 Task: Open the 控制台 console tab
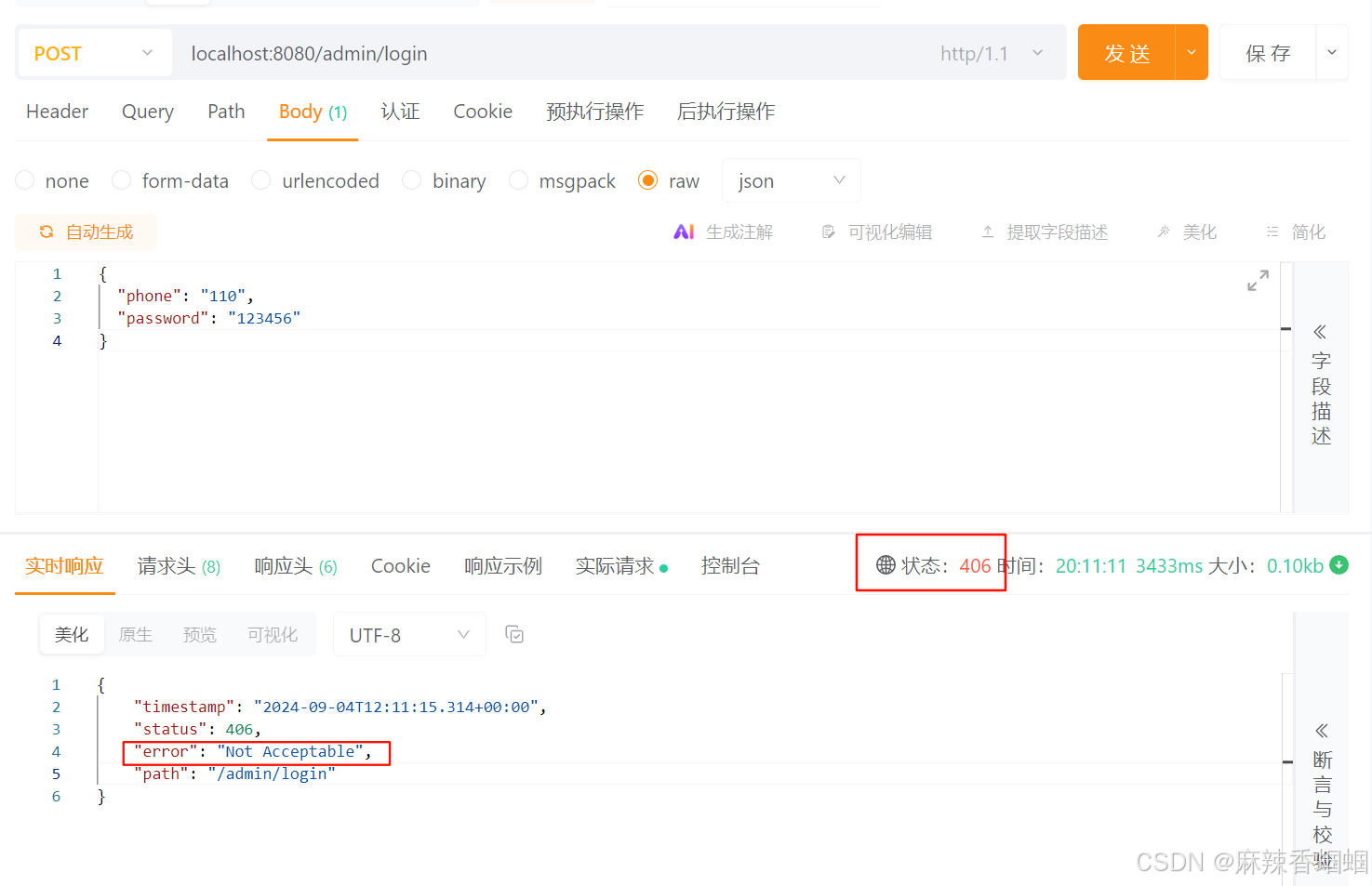pyautogui.click(x=730, y=566)
